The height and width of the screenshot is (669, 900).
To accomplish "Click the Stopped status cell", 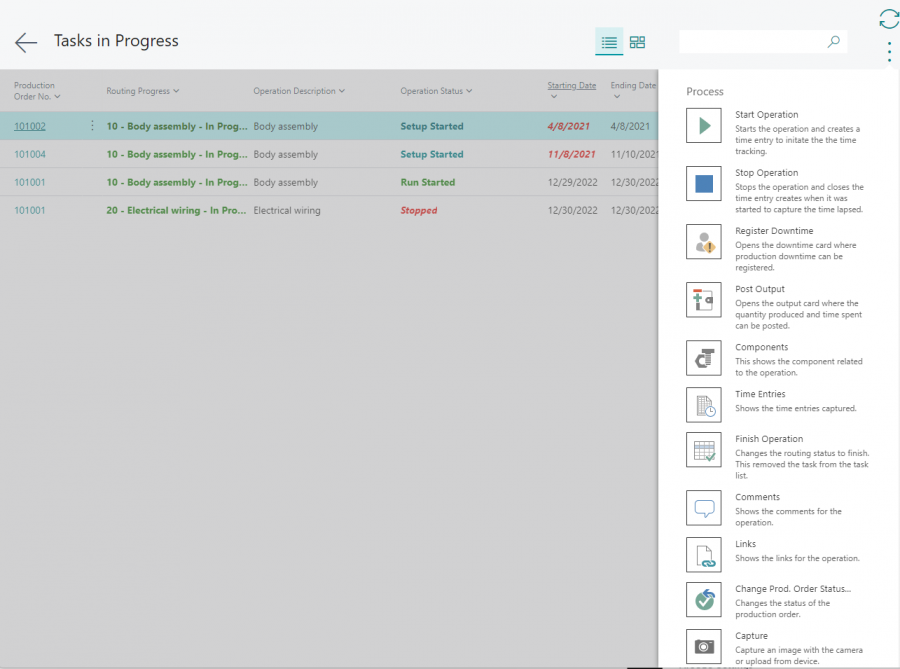I will [x=418, y=210].
